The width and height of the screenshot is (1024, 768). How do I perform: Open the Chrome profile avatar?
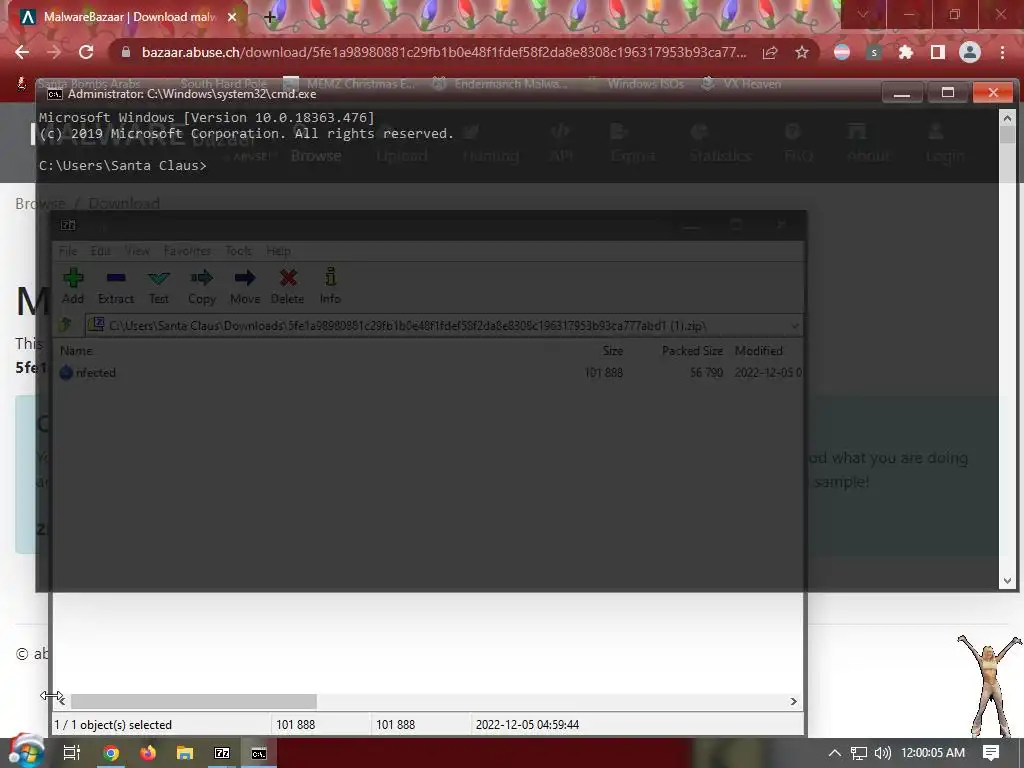(970, 52)
